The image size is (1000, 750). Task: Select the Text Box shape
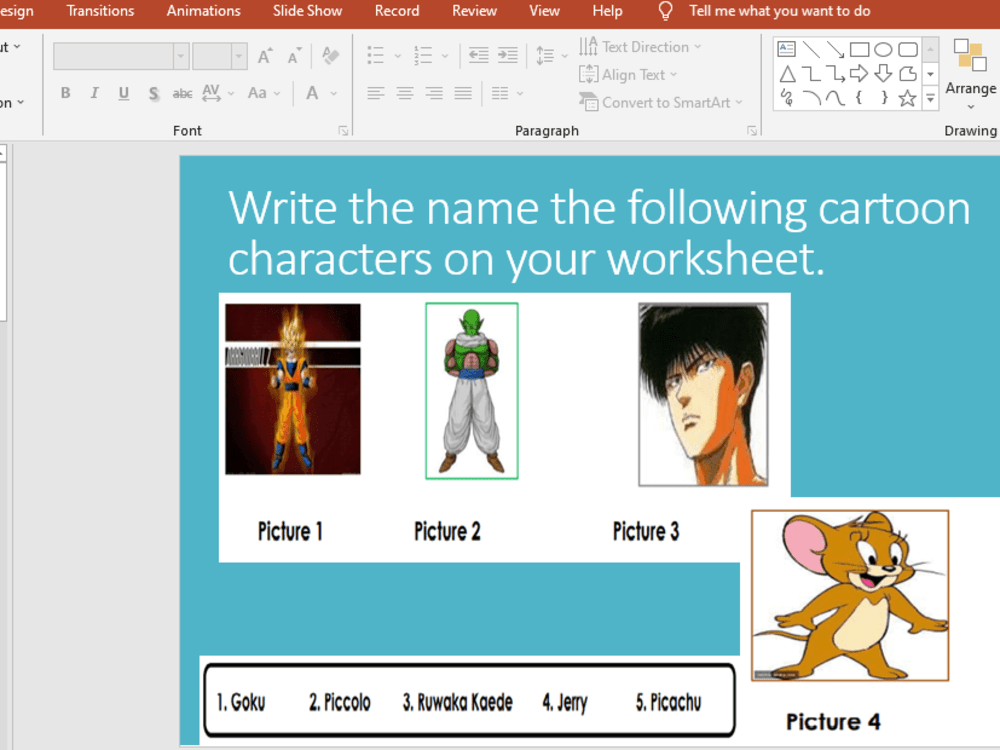(786, 49)
